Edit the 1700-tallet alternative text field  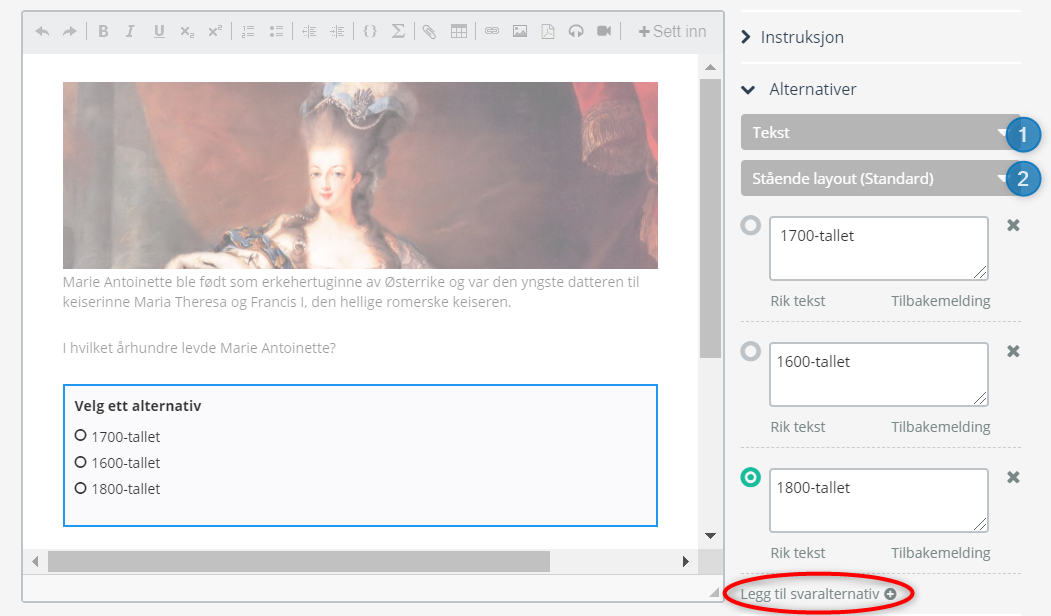pos(879,248)
